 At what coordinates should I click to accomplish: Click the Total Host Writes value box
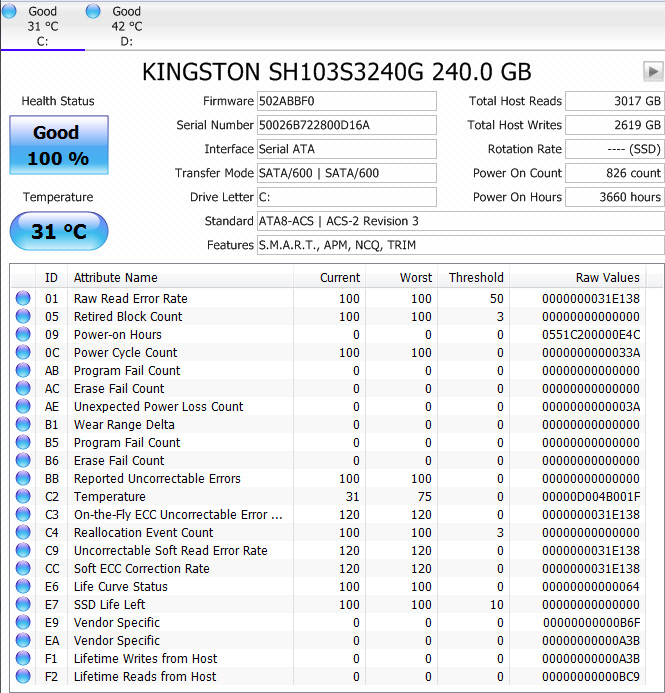coord(614,125)
